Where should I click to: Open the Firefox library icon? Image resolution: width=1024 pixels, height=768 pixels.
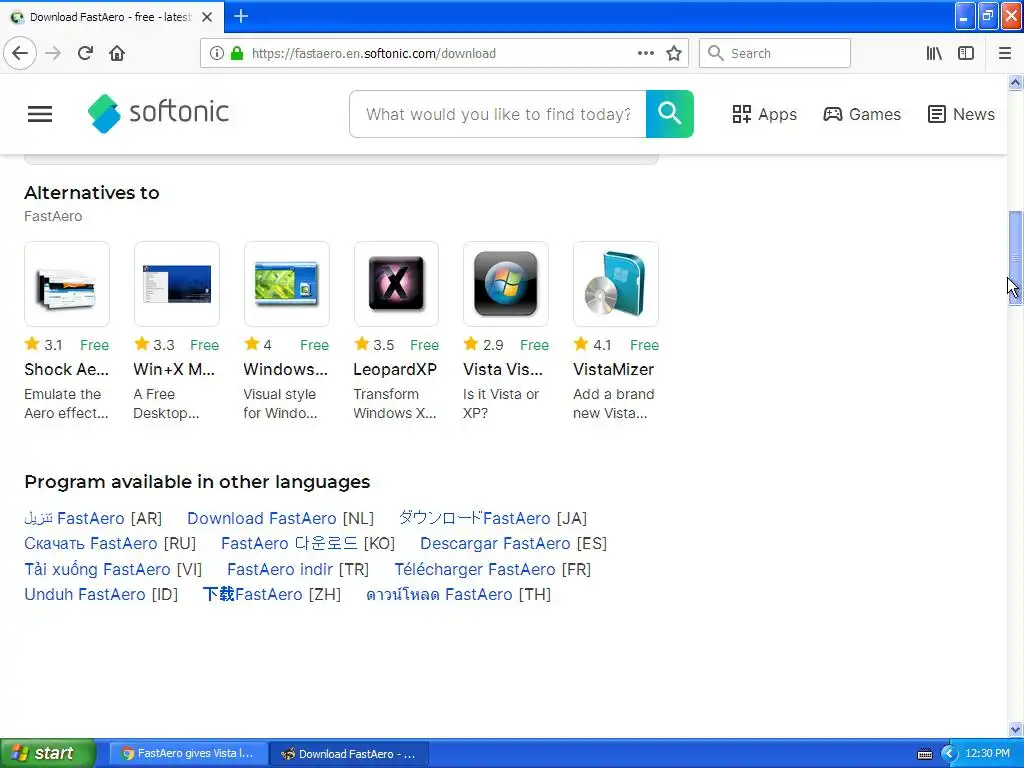[x=934, y=54]
